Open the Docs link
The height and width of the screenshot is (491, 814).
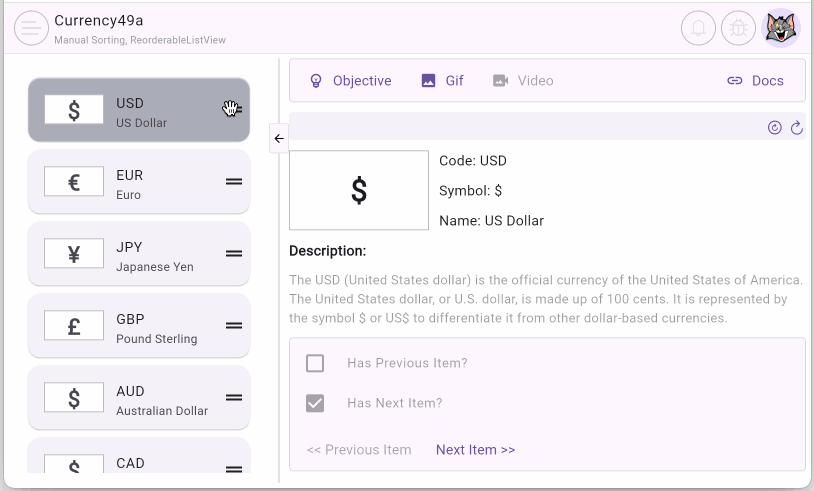click(755, 81)
